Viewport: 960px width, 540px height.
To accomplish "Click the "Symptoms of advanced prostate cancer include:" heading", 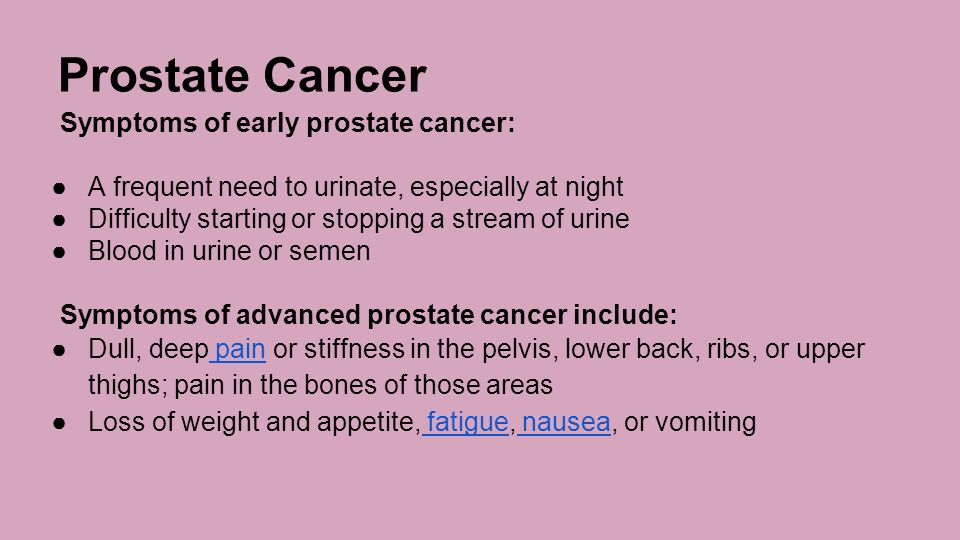I will [369, 315].
